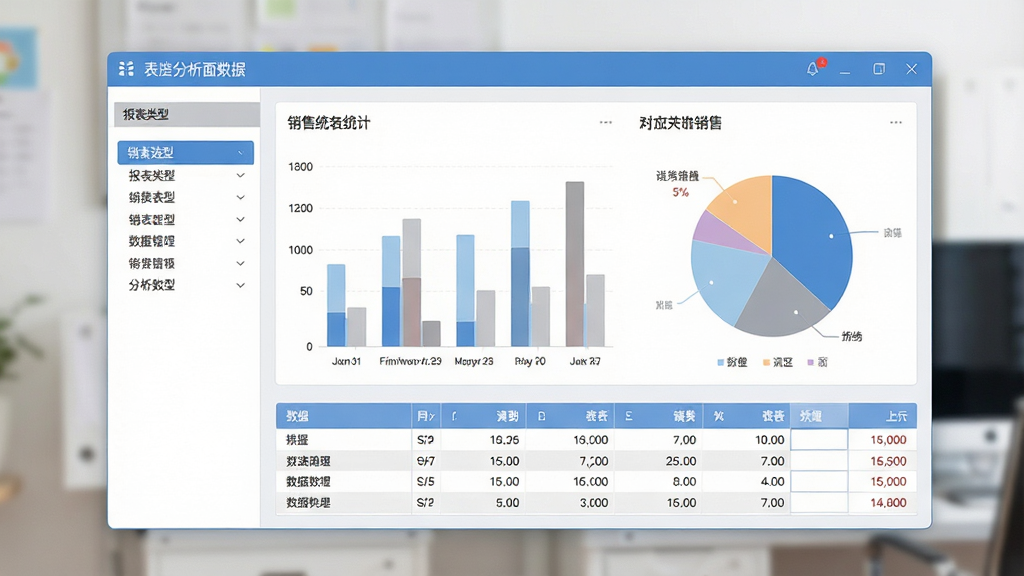
Task: Click the 25.00 table cell
Action: (x=680, y=461)
